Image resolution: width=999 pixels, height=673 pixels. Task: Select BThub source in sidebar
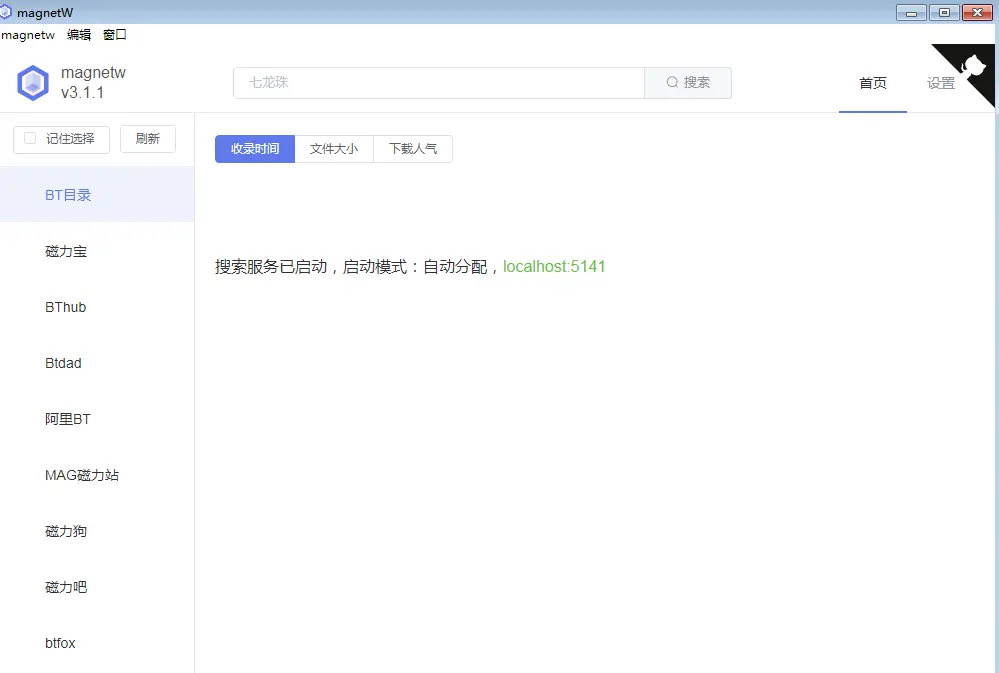coord(97,307)
